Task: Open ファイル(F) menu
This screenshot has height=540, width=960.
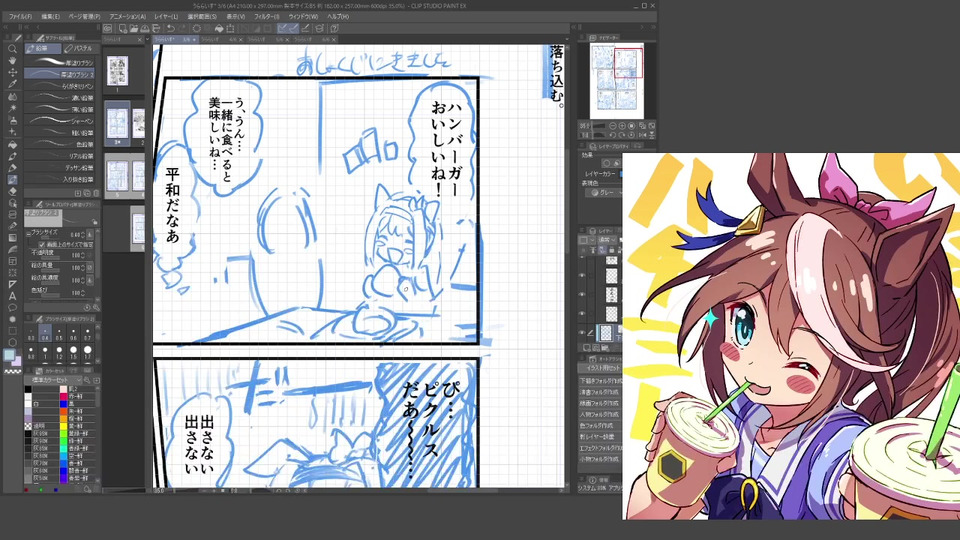Action: point(20,17)
